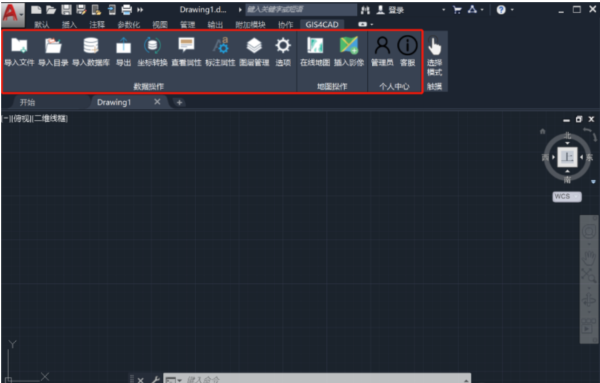Click the 上 top face of ViewCube
This screenshot has width=600, height=383.
(567, 157)
